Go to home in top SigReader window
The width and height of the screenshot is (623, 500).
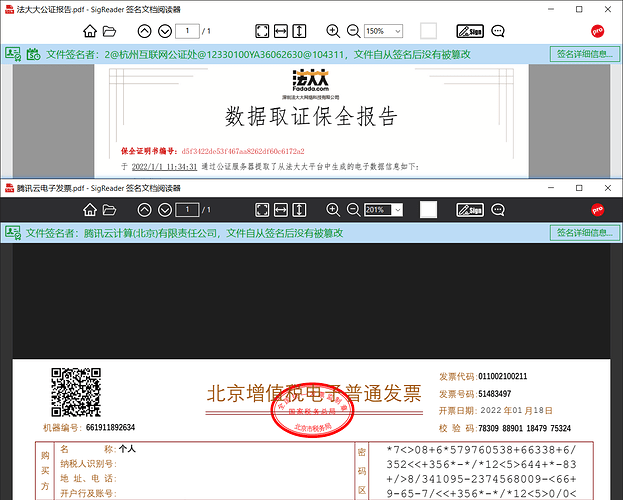[90, 31]
